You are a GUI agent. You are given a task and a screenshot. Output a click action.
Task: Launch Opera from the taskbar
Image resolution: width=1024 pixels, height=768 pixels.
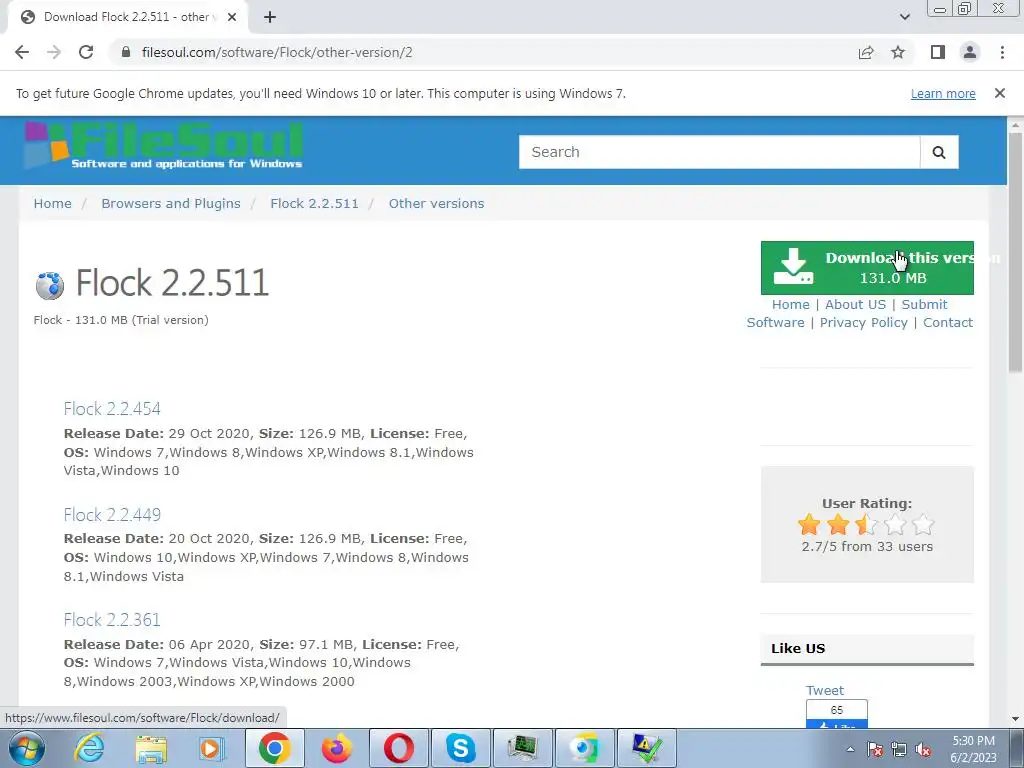tap(398, 748)
